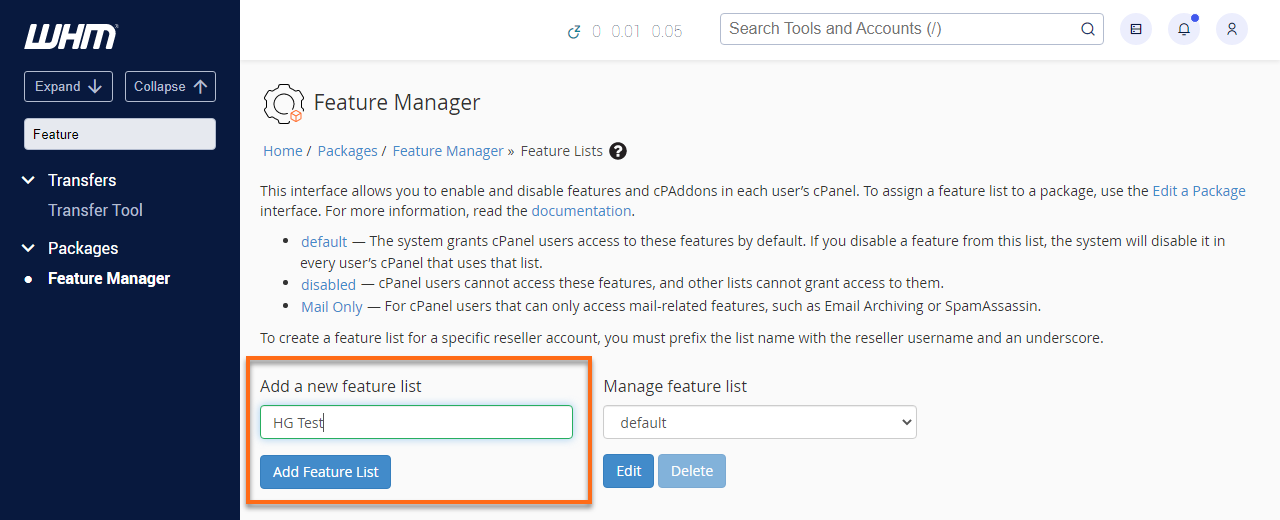Screen dimensions: 1280x520
Task: Go to Packages breadcrumb link
Action: pos(347,151)
